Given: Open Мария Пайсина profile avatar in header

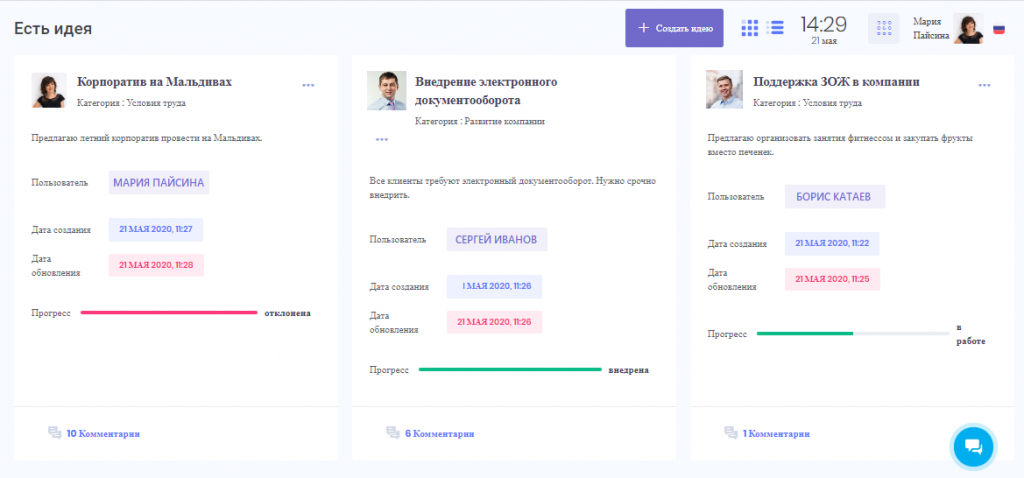Looking at the screenshot, I should coord(968,29).
